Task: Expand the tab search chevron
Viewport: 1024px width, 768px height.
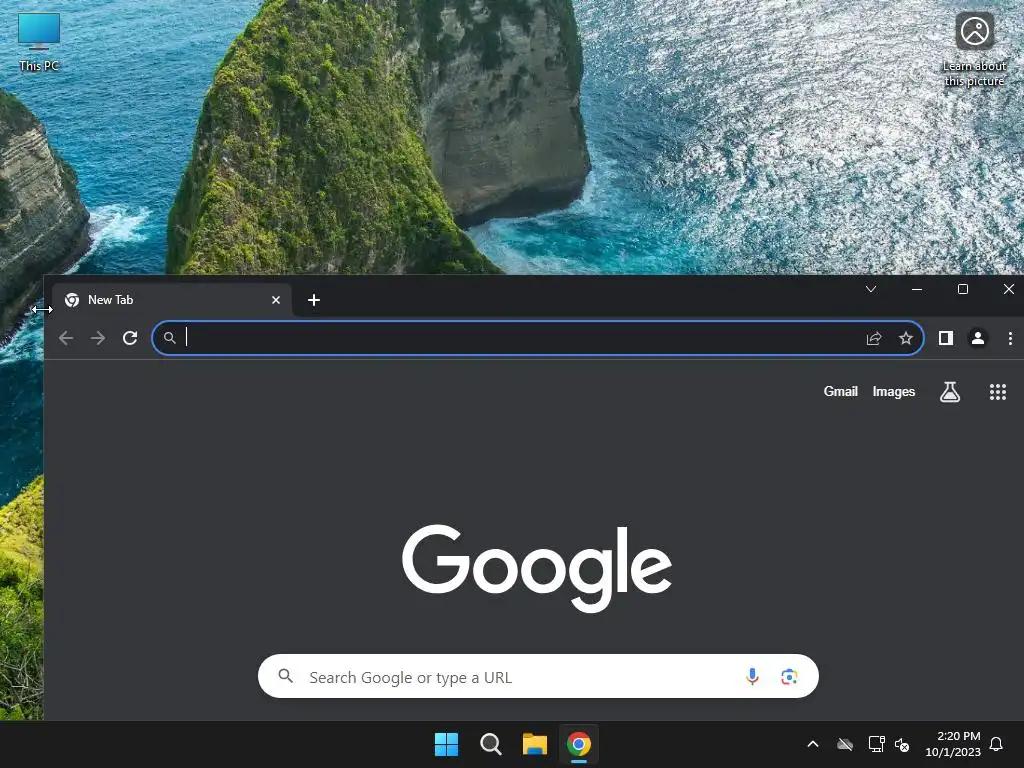Action: [871, 289]
